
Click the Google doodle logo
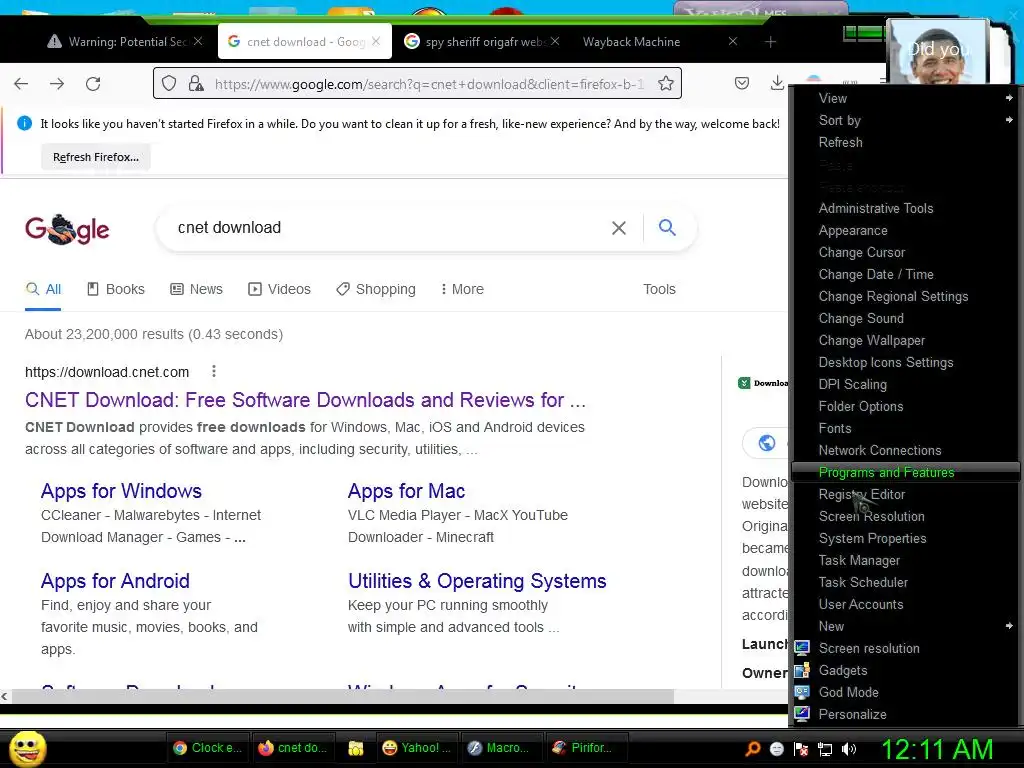pos(67,229)
